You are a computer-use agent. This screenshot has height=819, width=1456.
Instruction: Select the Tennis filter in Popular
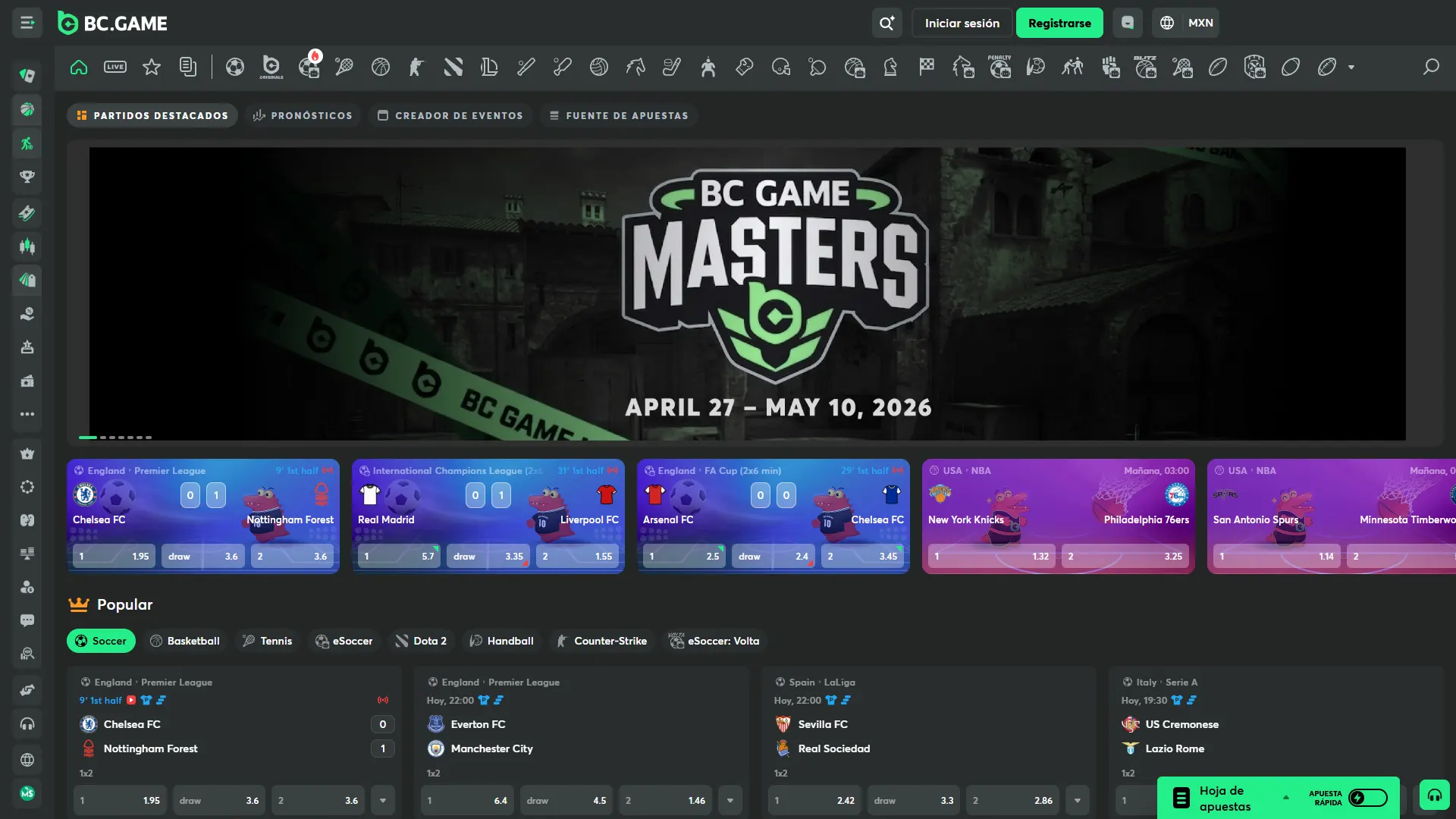point(267,641)
